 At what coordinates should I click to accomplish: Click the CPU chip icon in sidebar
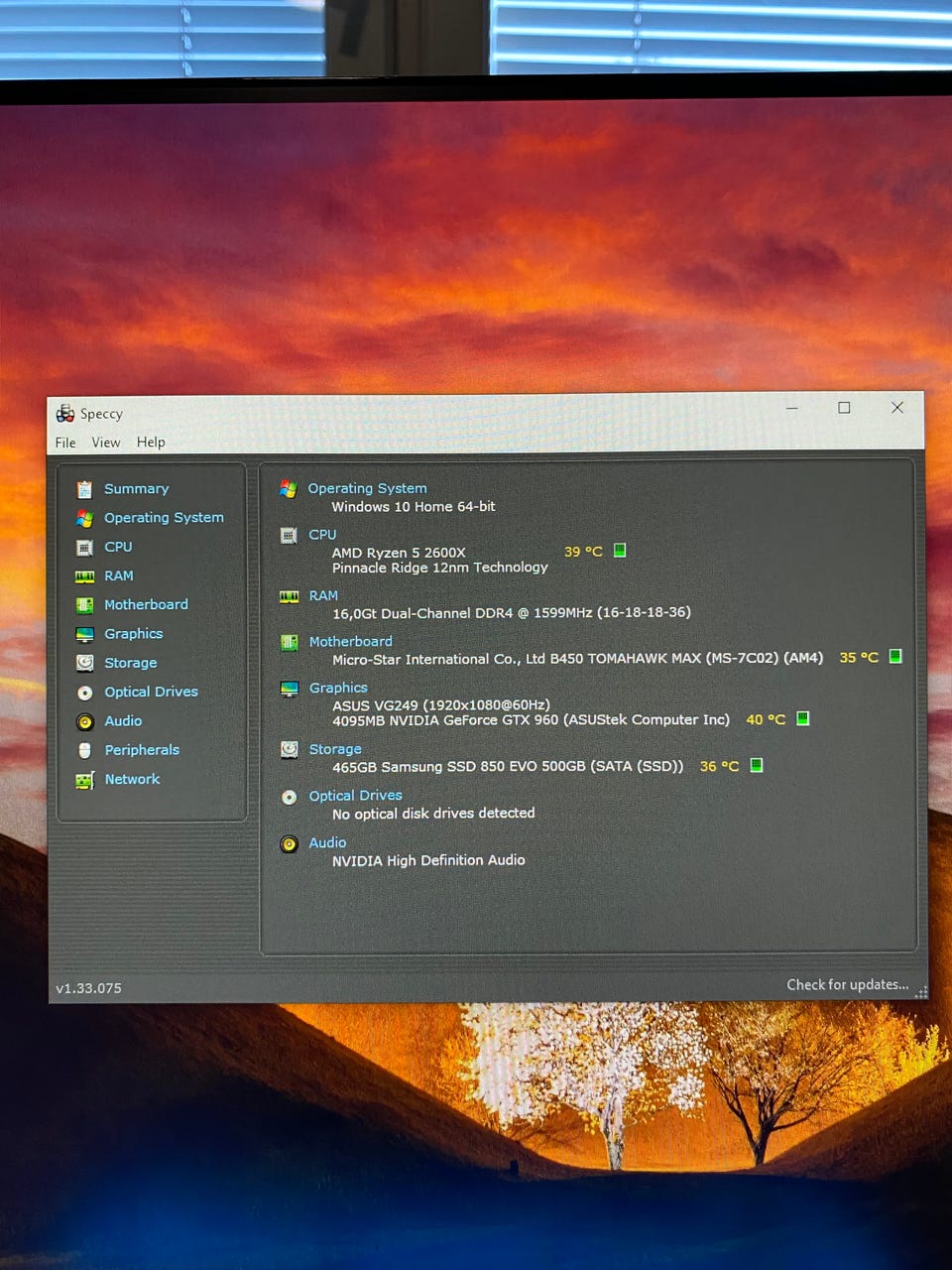pos(84,547)
